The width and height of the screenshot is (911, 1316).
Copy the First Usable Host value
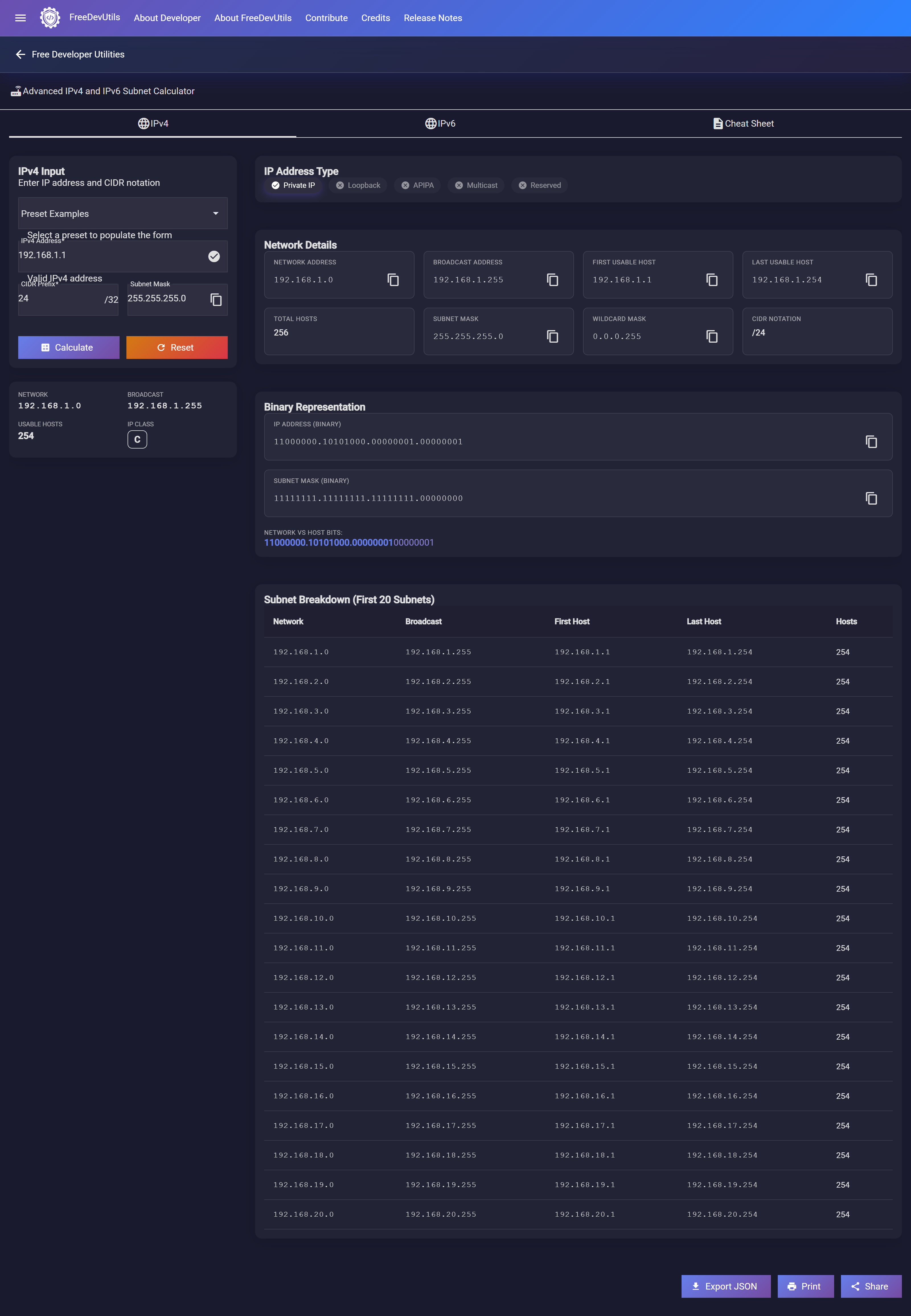click(x=711, y=280)
